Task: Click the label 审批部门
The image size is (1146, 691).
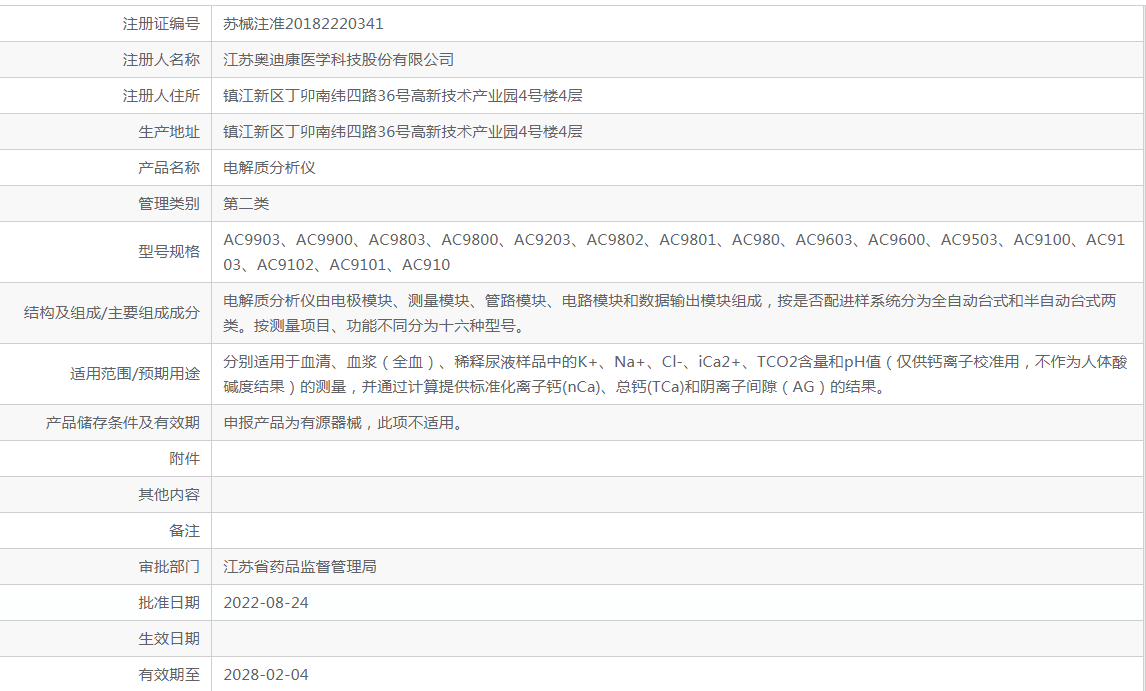Action: click(x=169, y=567)
